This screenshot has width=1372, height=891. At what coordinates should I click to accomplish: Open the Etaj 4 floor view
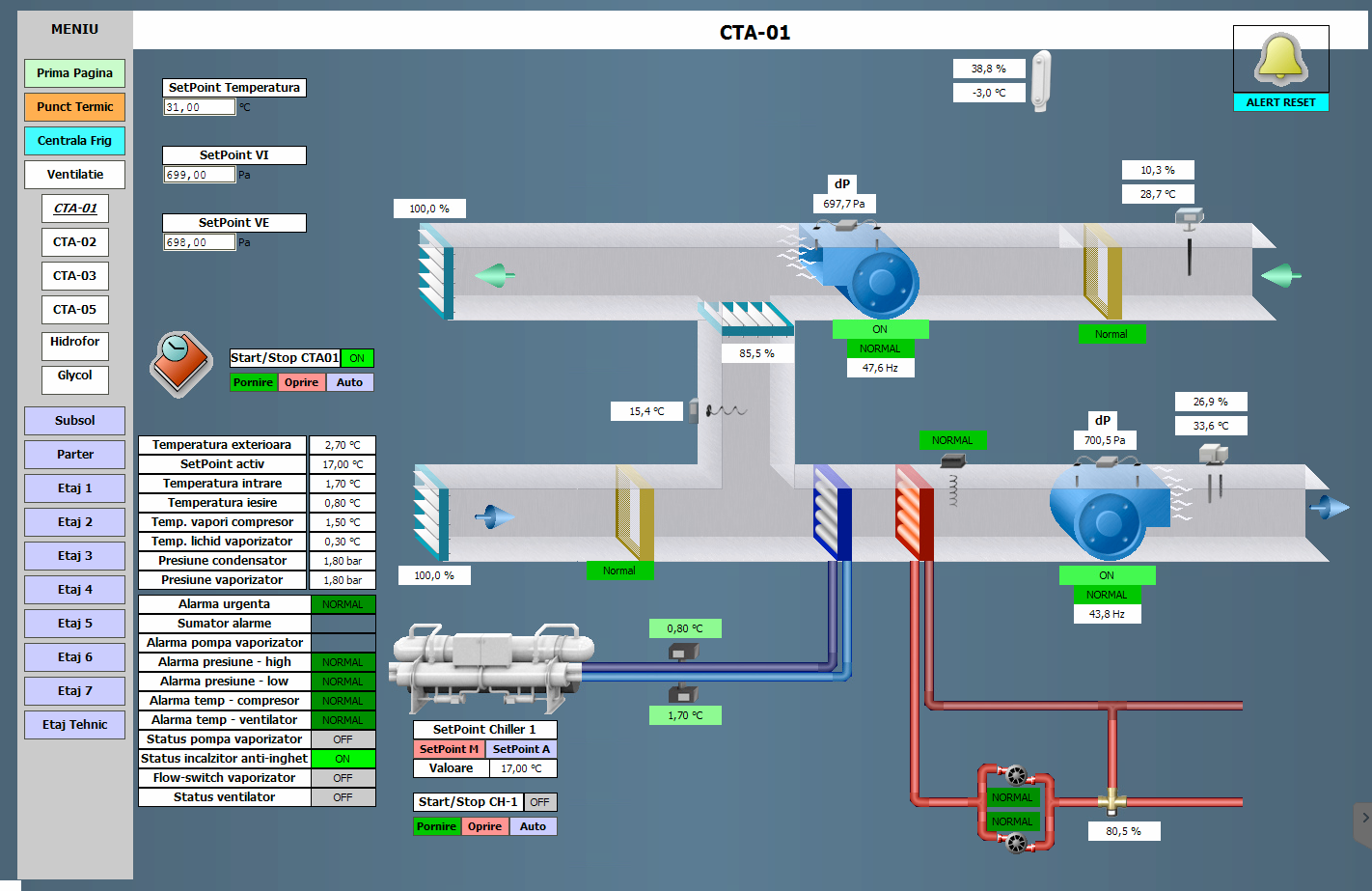[x=75, y=590]
